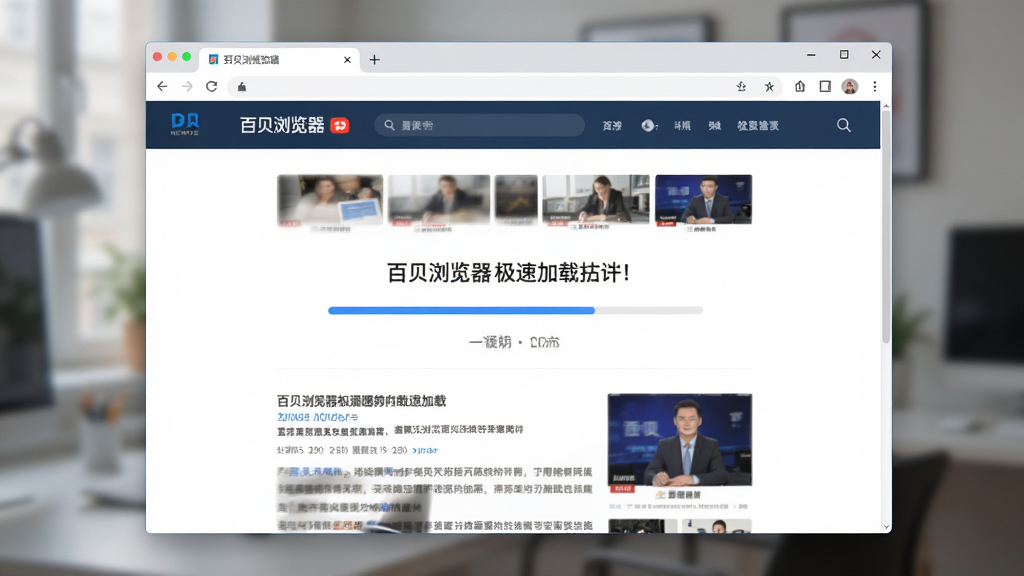Image resolution: width=1024 pixels, height=576 pixels.
Task: Open the fourth header navigation item
Action: (714, 125)
